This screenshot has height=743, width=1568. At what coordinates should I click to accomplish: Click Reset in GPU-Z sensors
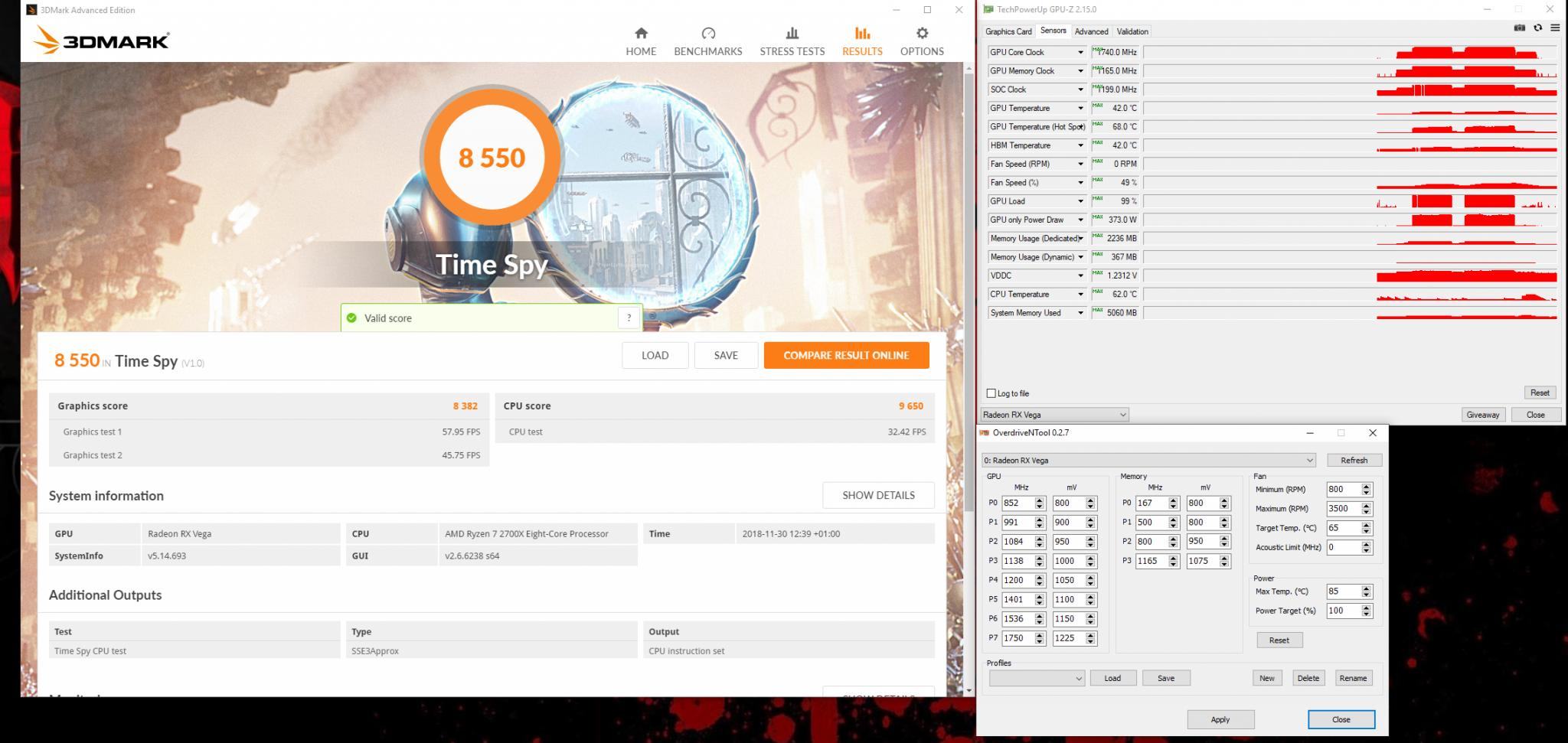pos(1540,393)
